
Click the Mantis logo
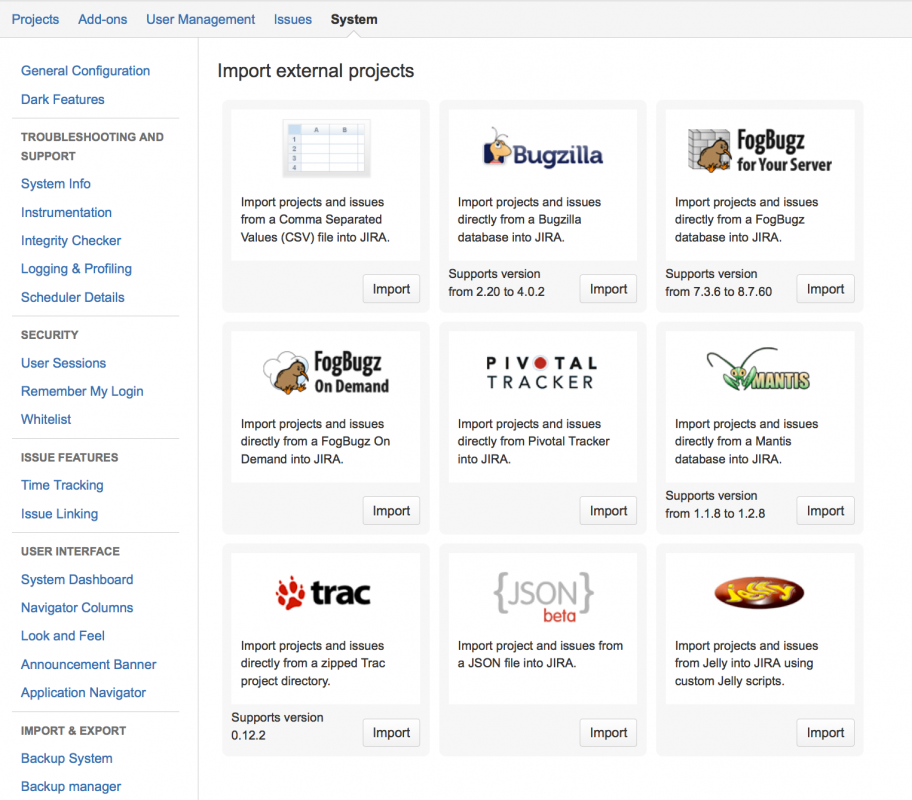tap(759, 371)
